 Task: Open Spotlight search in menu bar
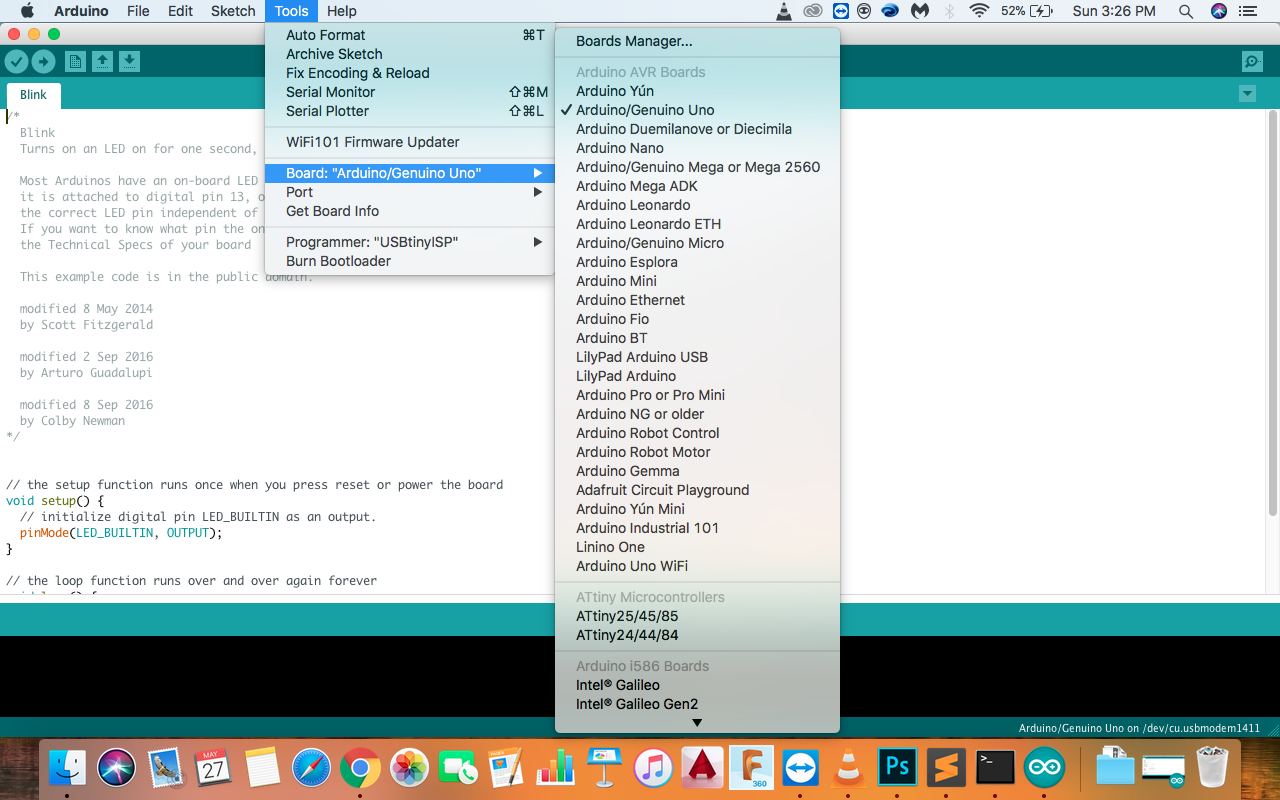point(1186,11)
